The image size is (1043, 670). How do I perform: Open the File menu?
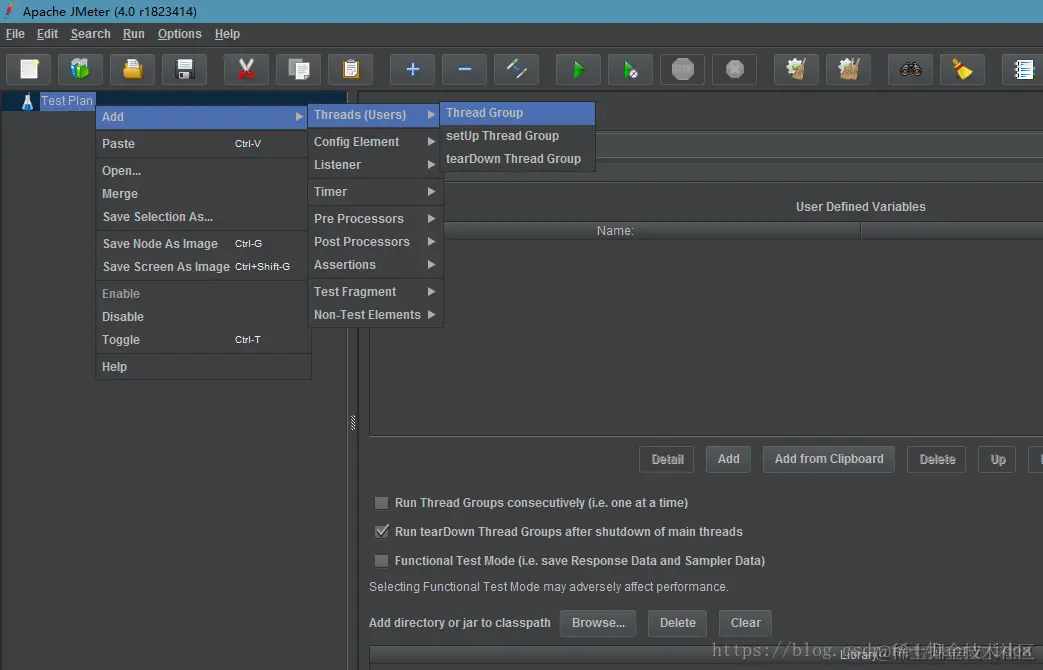click(15, 34)
